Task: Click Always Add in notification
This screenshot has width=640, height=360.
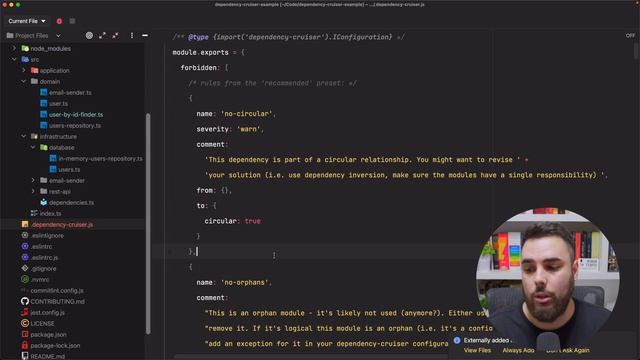Action: pos(518,351)
